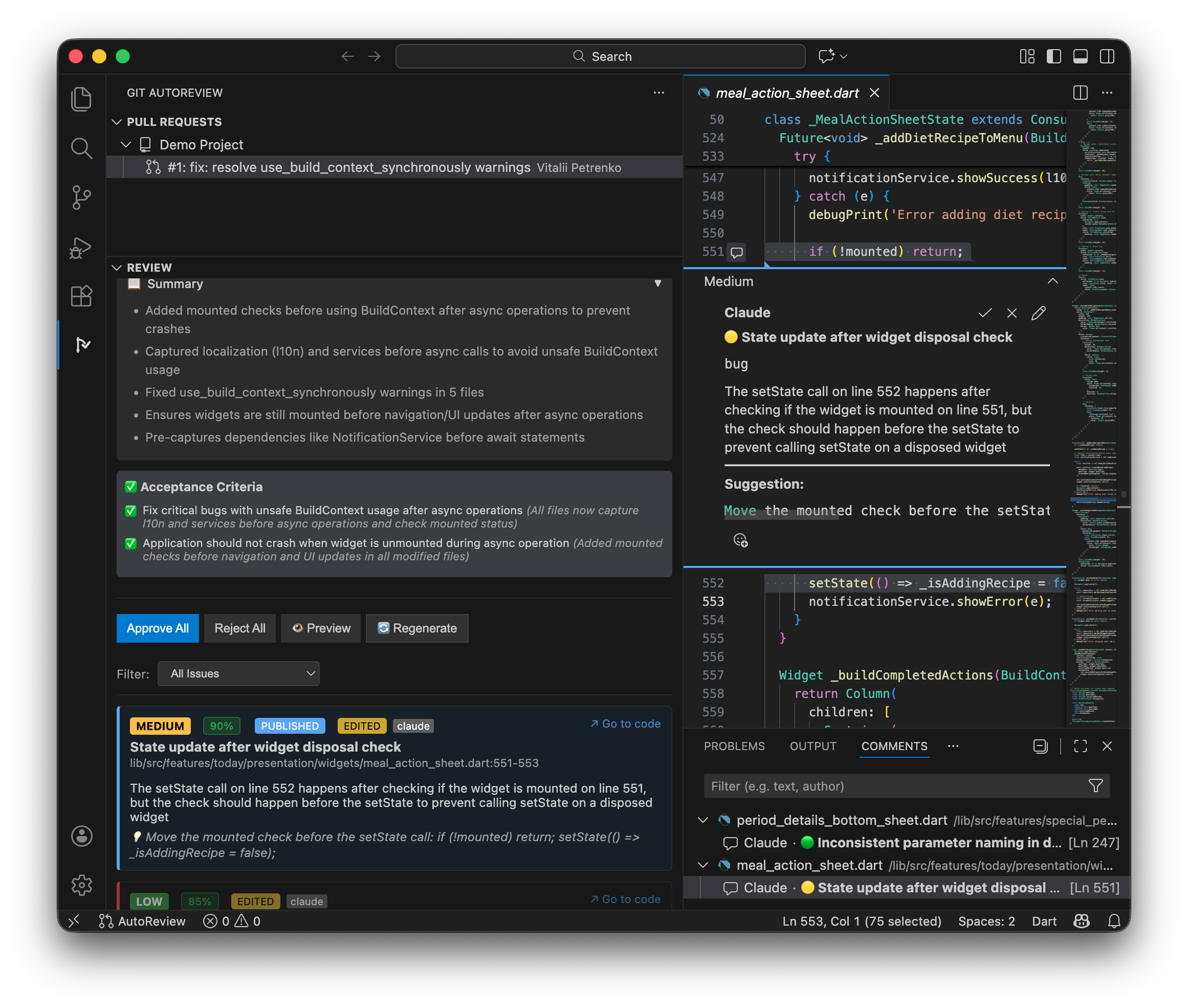
Task: Add an emoji reaction below the suggestion
Action: click(740, 539)
